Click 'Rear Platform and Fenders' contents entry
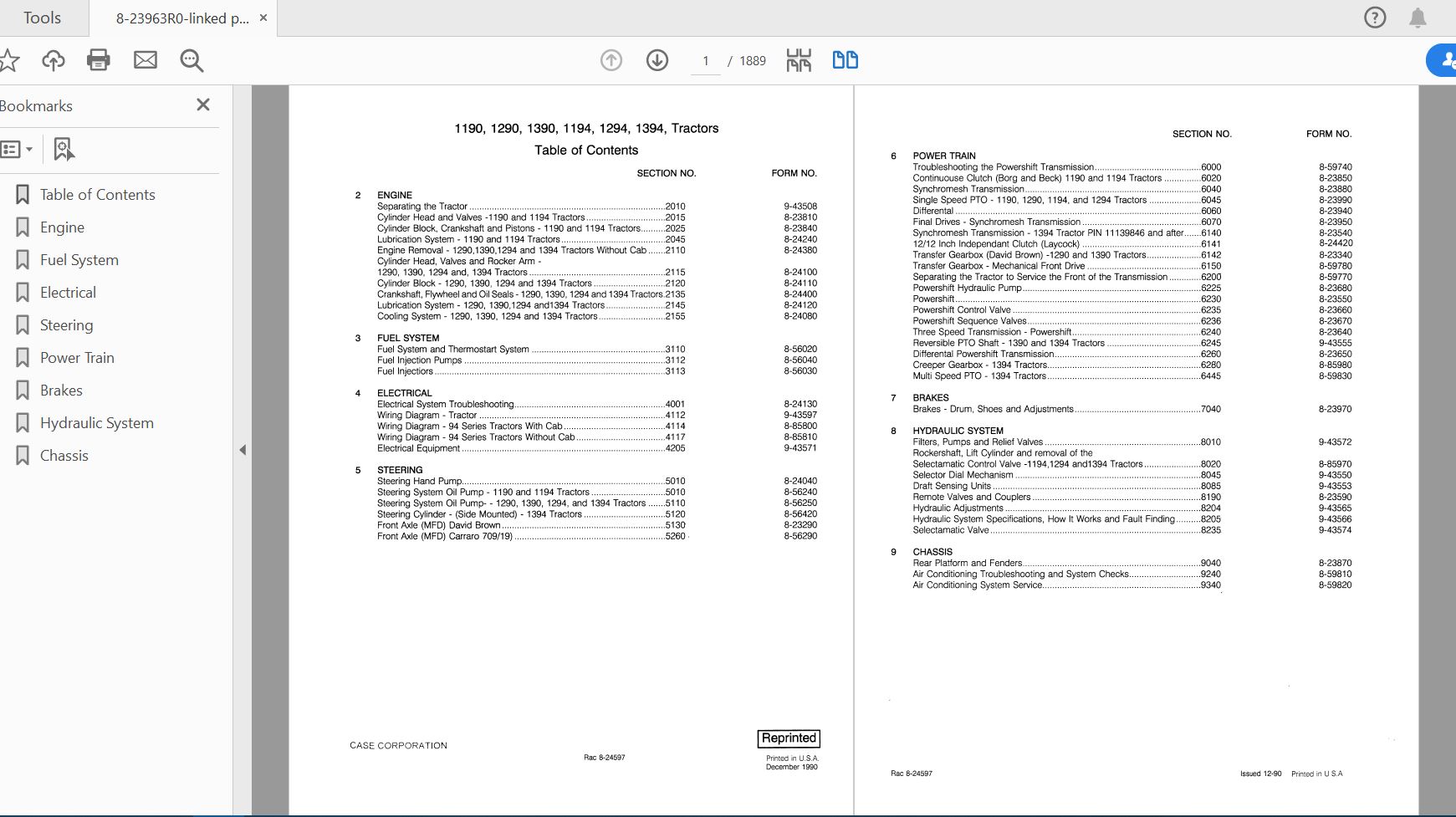The height and width of the screenshot is (817, 1456). 1066,563
